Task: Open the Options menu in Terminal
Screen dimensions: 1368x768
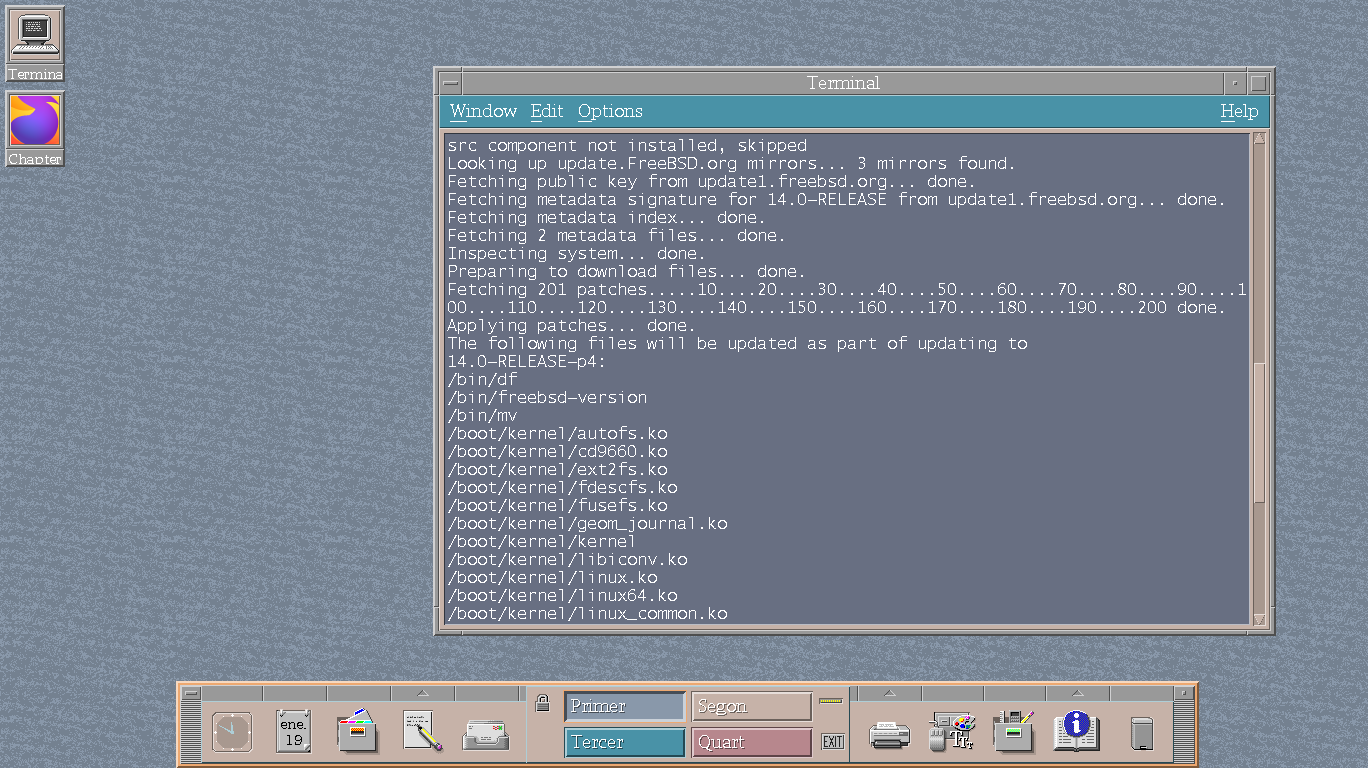Action: [610, 111]
